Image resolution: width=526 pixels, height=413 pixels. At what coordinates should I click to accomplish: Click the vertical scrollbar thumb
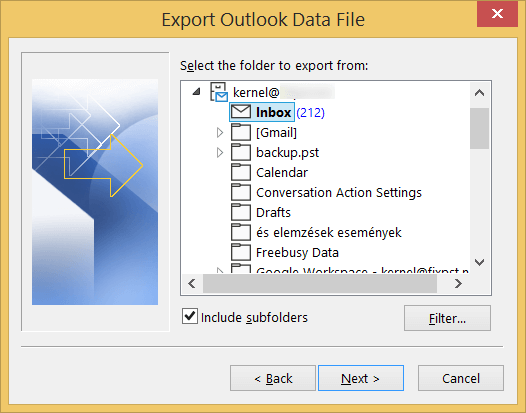coord(479,128)
